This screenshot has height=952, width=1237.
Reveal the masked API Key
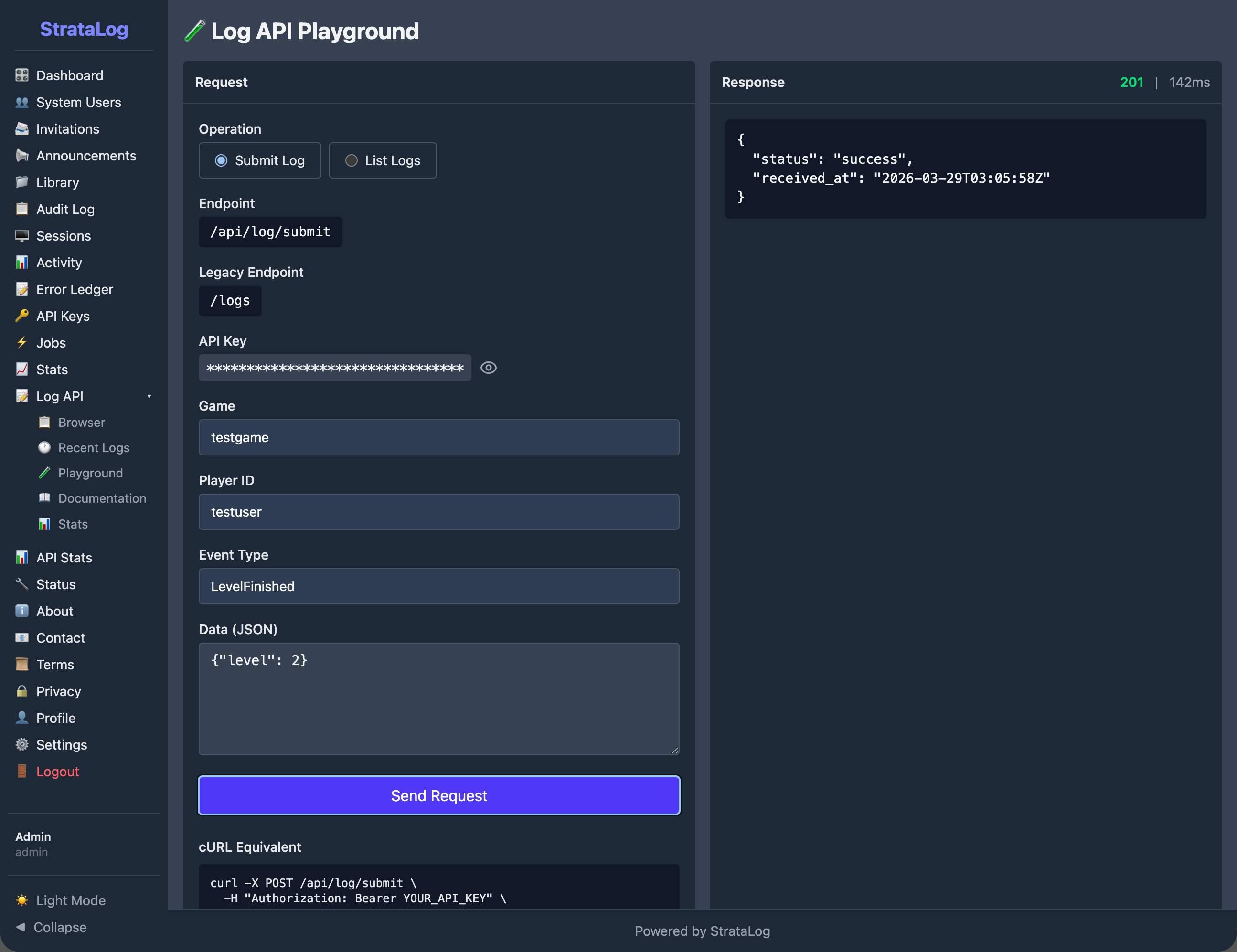pos(488,368)
